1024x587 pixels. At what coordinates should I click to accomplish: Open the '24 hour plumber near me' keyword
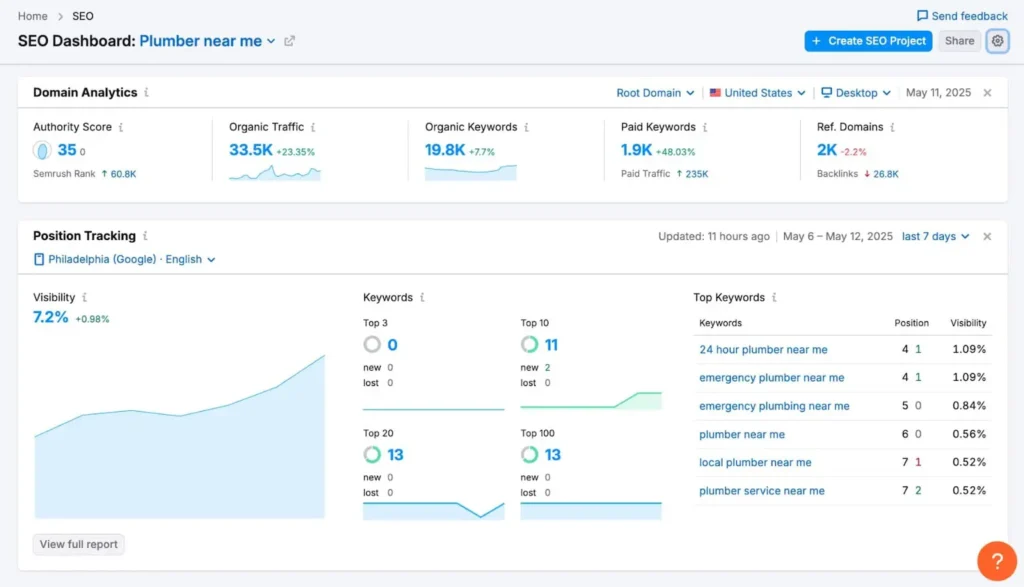pyautogui.click(x=763, y=350)
